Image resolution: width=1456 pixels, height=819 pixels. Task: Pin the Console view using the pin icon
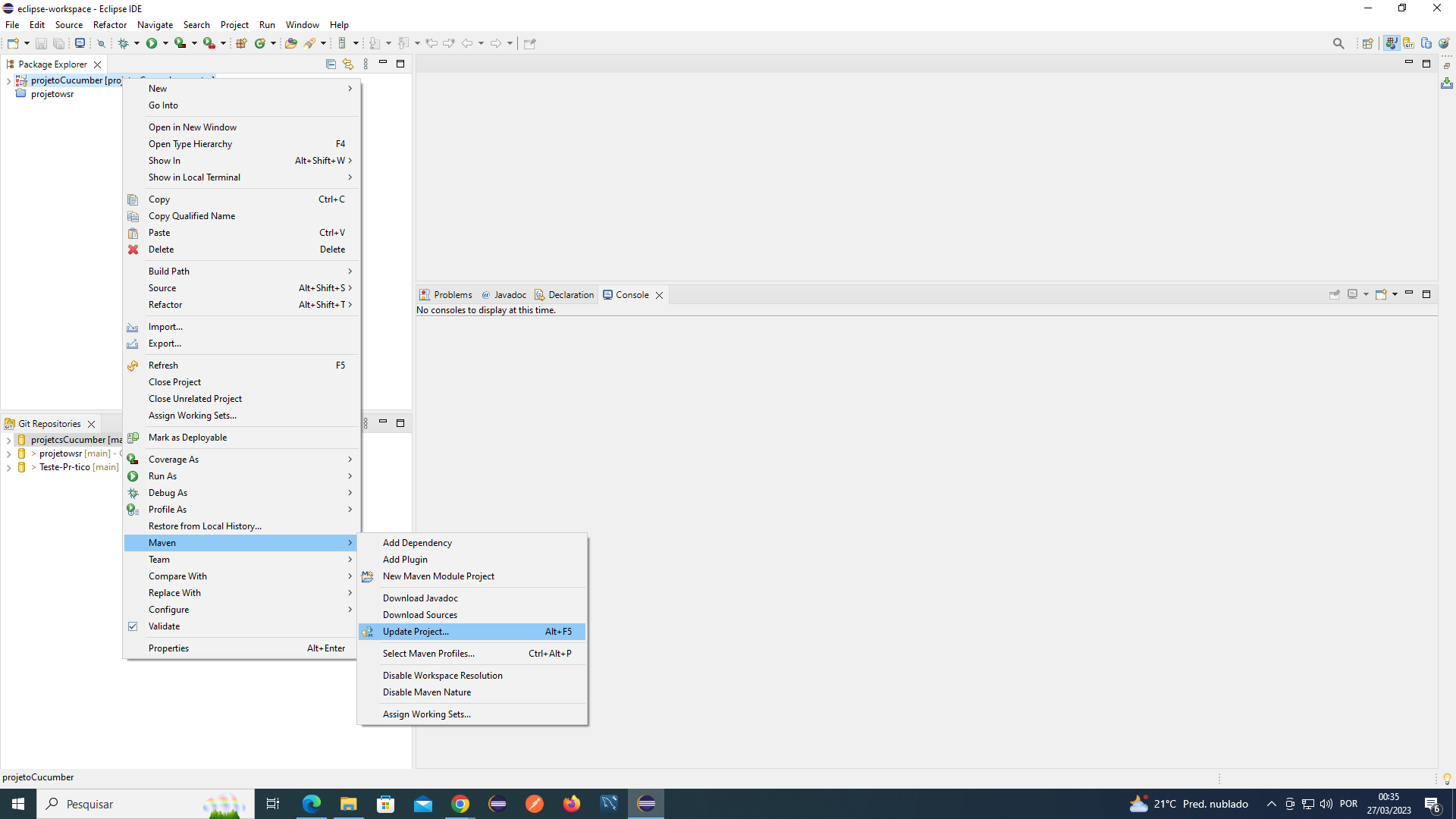point(1335,294)
